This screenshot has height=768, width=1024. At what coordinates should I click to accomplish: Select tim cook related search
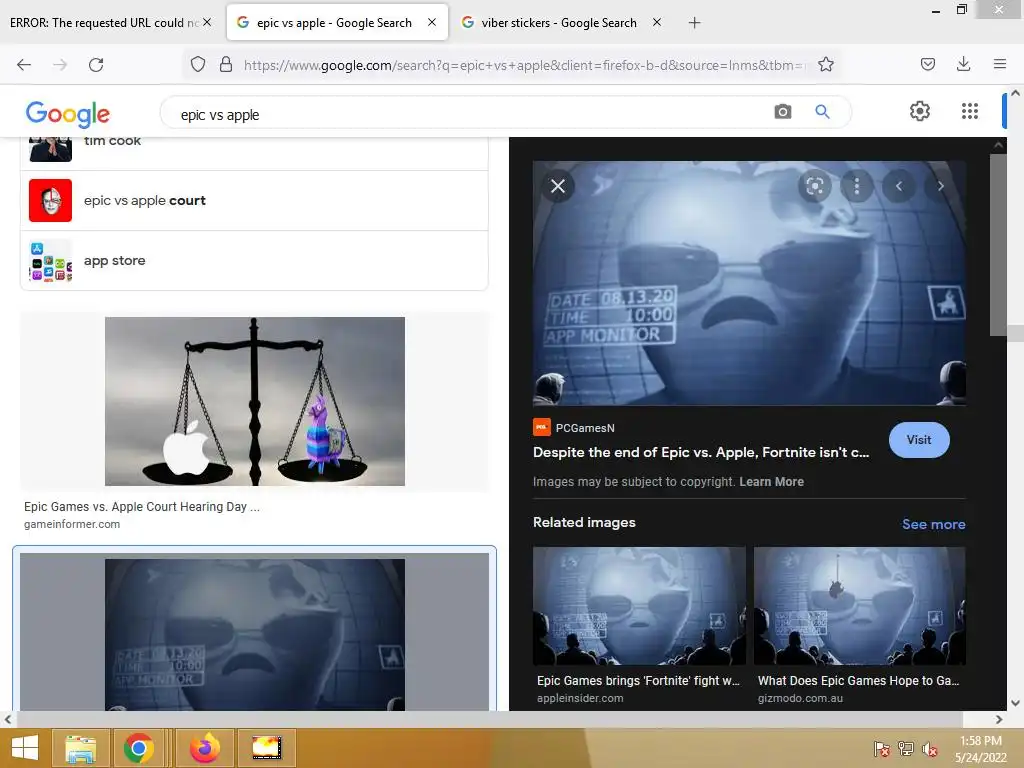click(x=255, y=149)
